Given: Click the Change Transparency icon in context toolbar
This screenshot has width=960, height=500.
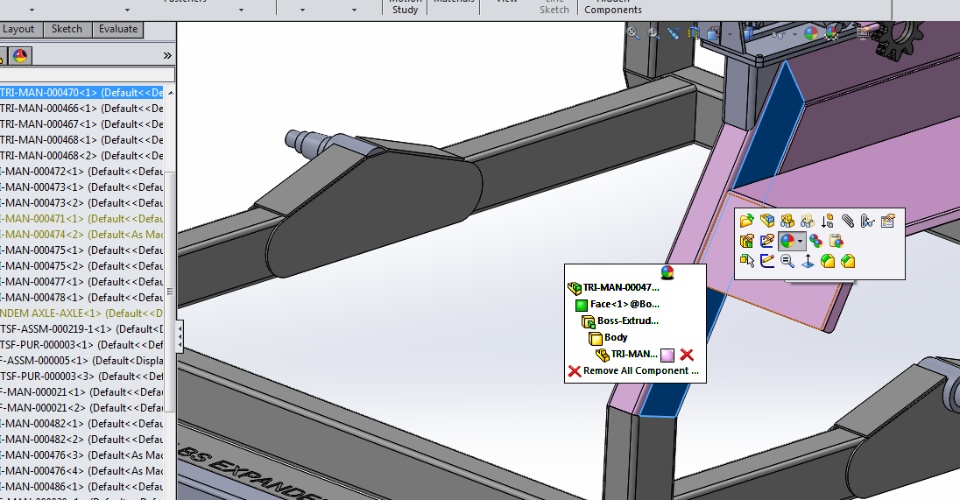Looking at the screenshot, I should [807, 221].
